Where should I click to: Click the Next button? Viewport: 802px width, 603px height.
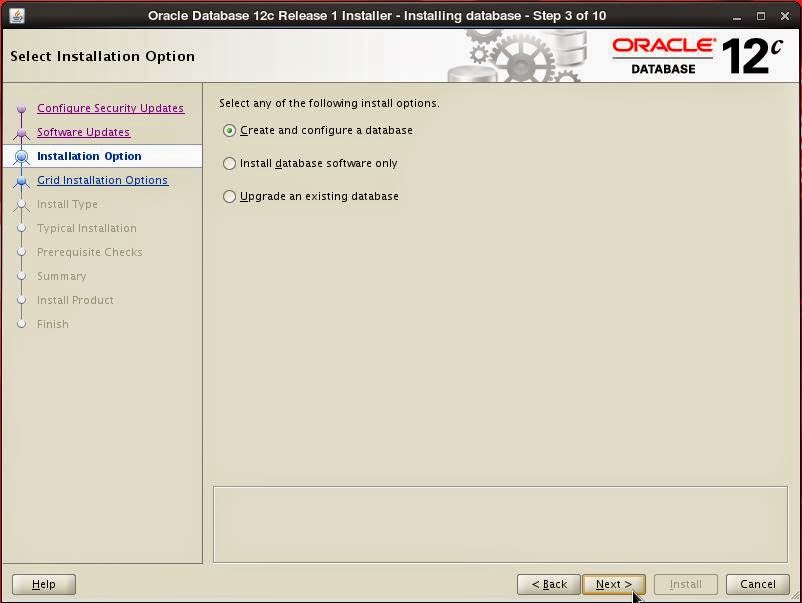coord(614,584)
